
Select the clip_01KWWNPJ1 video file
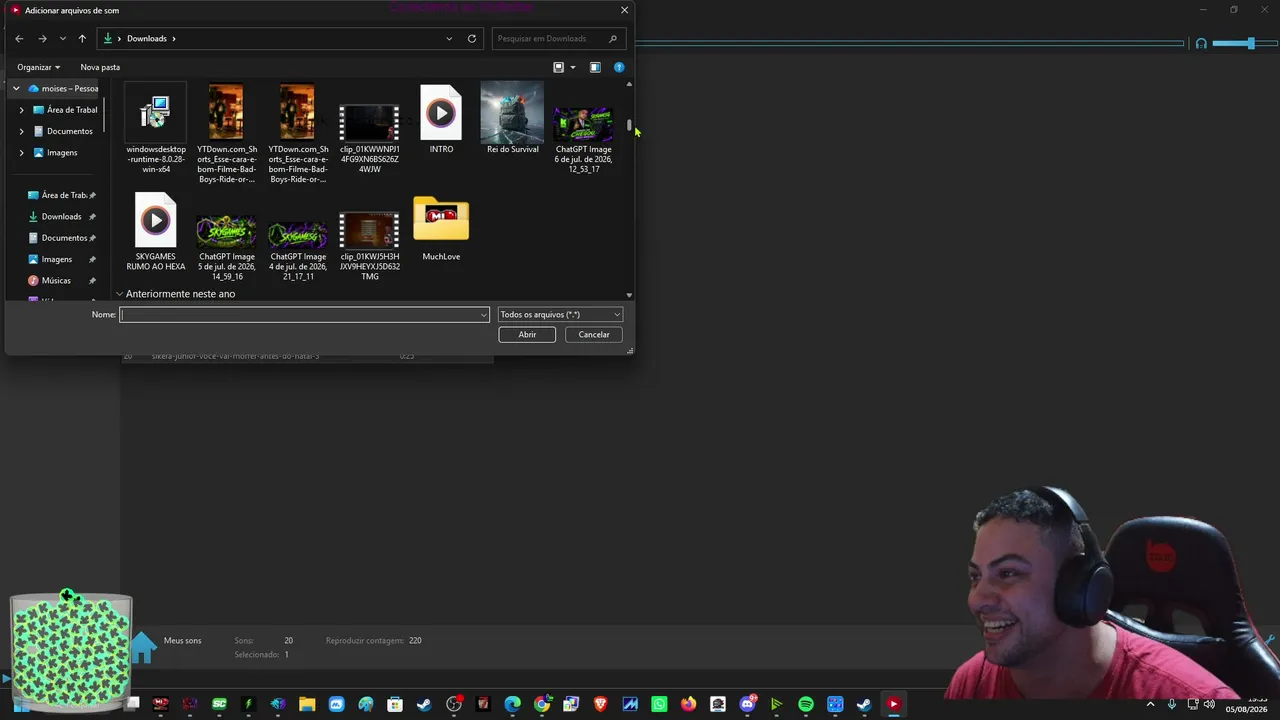pyautogui.click(x=369, y=138)
